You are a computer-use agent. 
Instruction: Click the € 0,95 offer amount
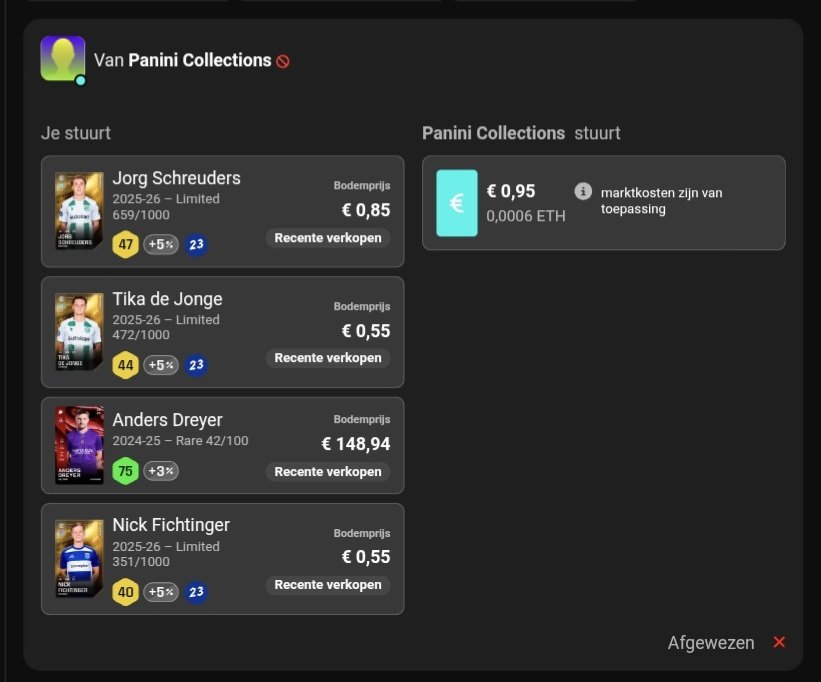[x=511, y=191]
